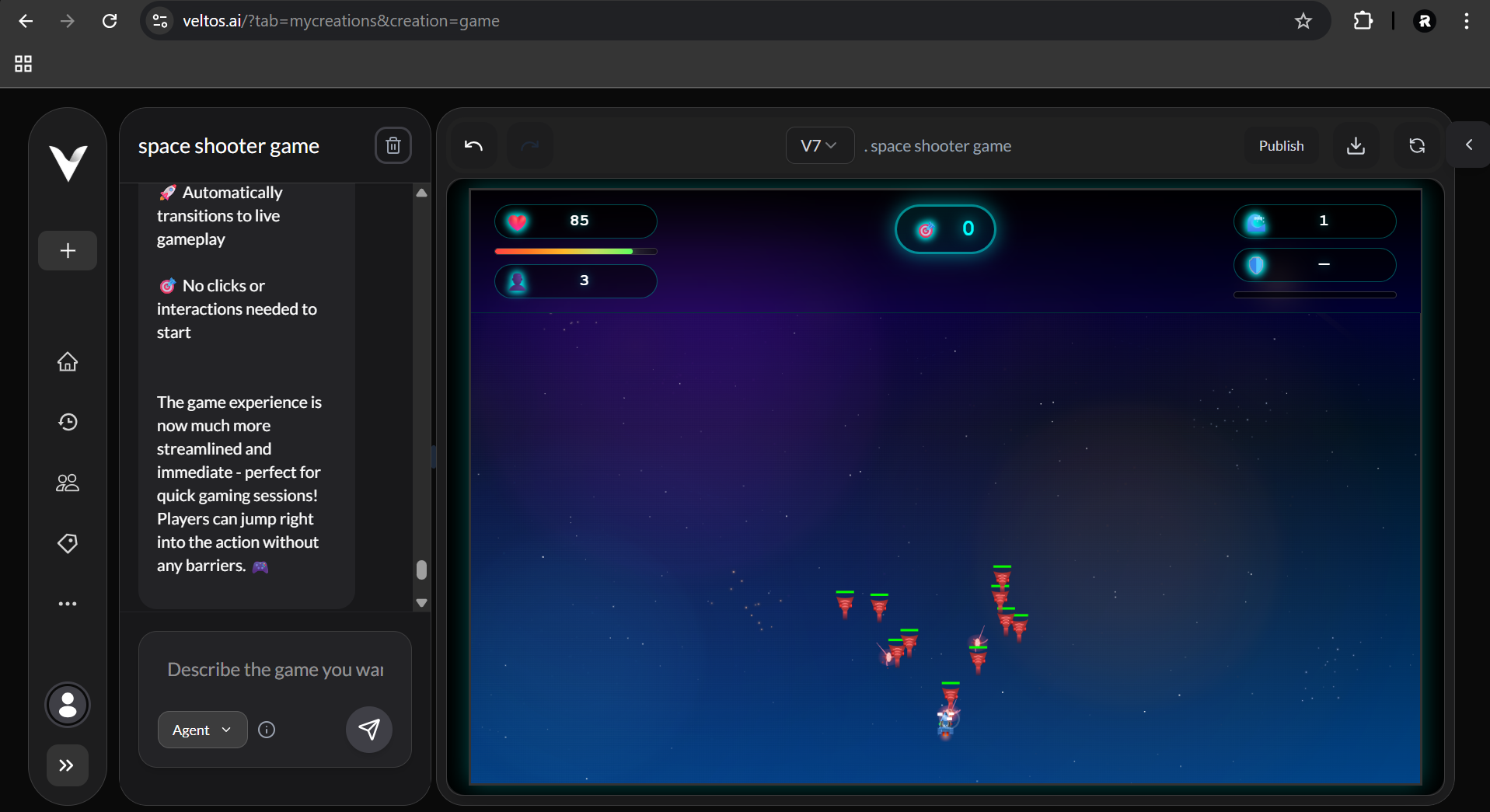1490x812 pixels.
Task: Download the game project
Action: tap(1356, 145)
